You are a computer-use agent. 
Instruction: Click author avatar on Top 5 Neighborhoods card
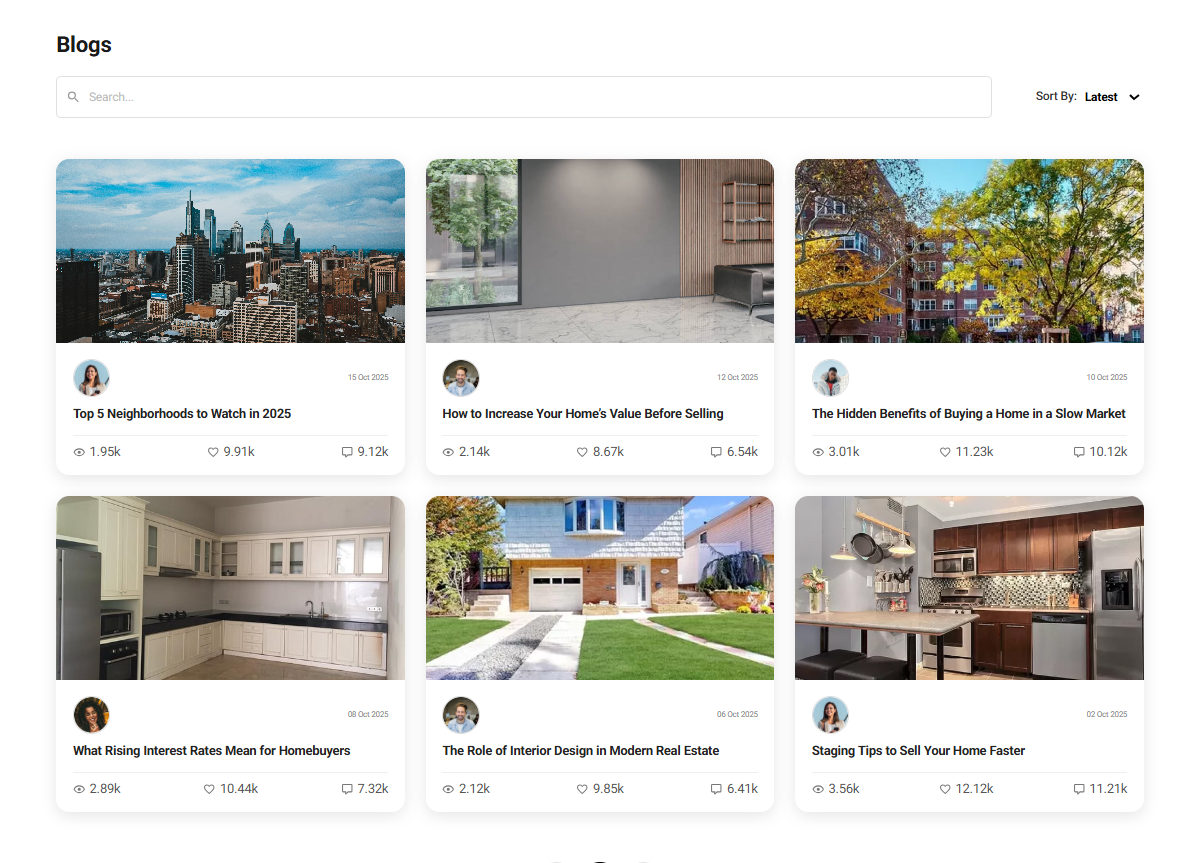pyautogui.click(x=91, y=378)
